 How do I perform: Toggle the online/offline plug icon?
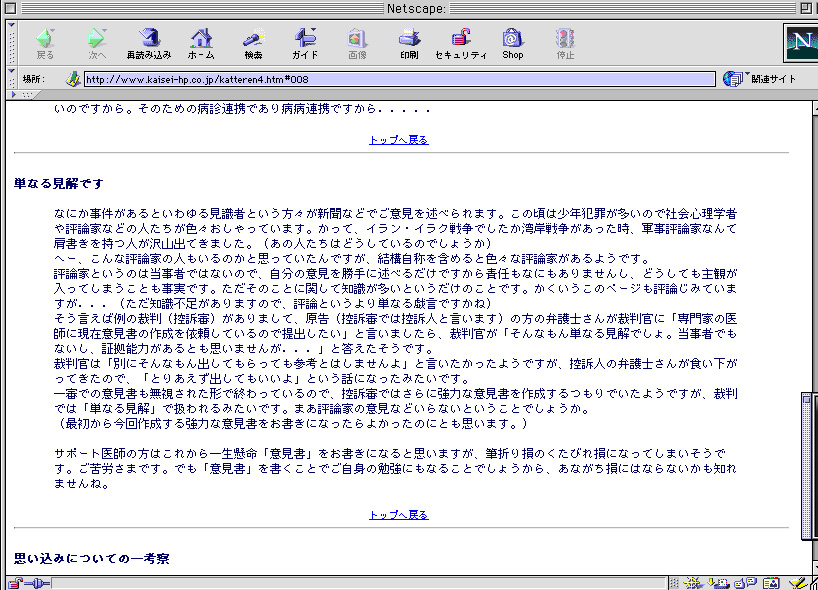[x=38, y=583]
